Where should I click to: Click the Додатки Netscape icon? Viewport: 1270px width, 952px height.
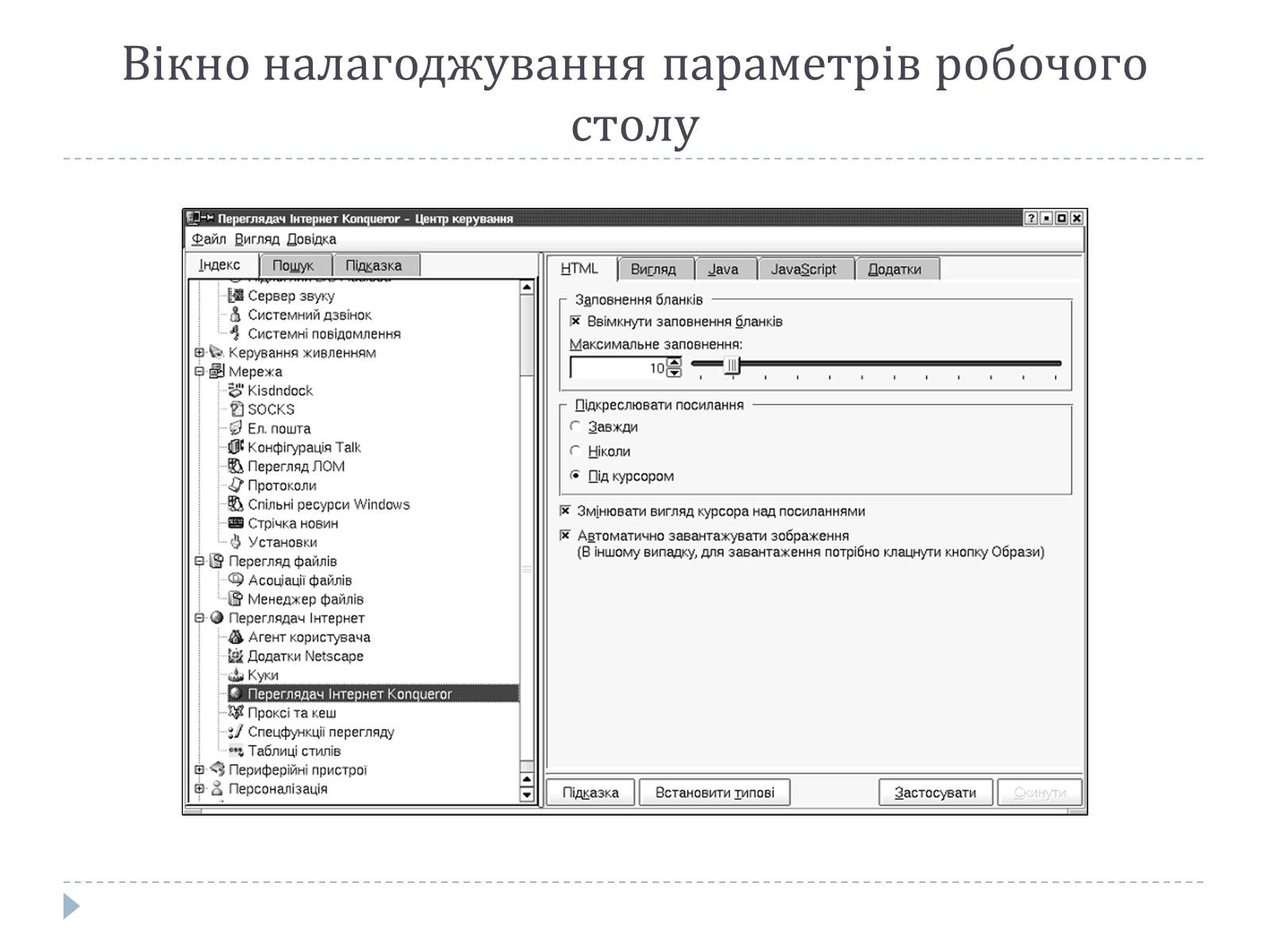(x=235, y=656)
